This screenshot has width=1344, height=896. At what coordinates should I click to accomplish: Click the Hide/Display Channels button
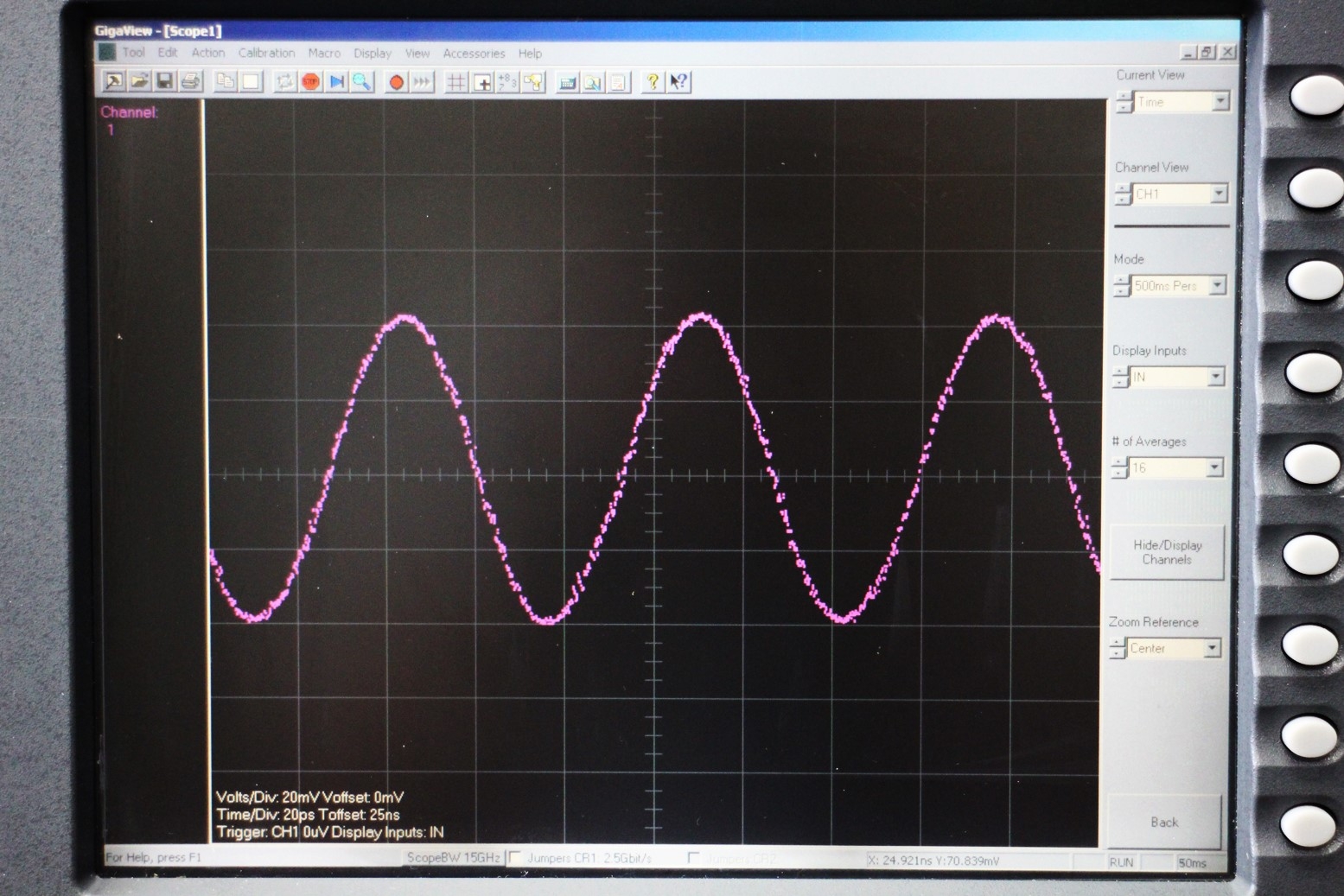coord(1167,552)
